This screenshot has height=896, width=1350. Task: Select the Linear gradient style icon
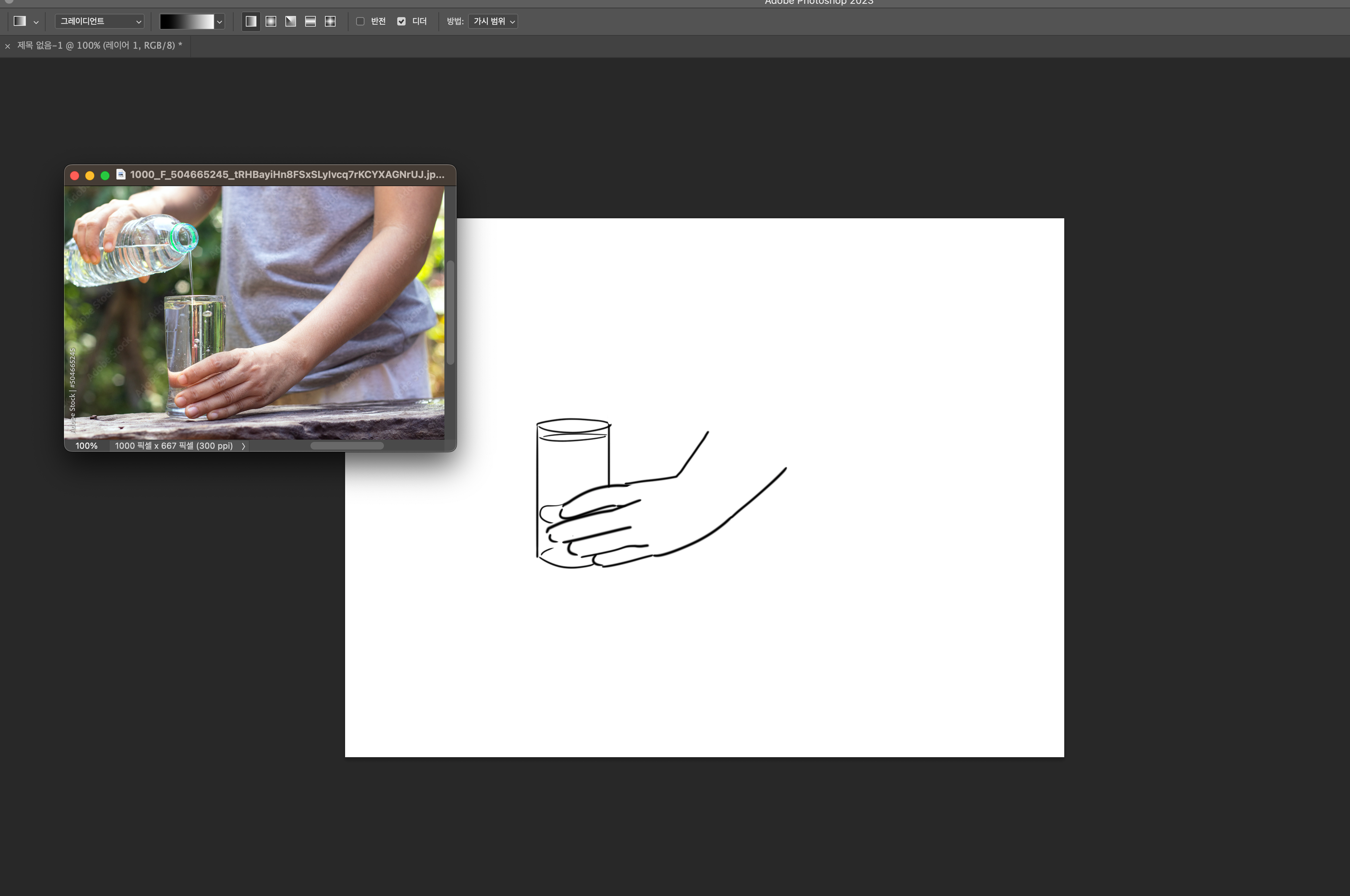(x=251, y=21)
